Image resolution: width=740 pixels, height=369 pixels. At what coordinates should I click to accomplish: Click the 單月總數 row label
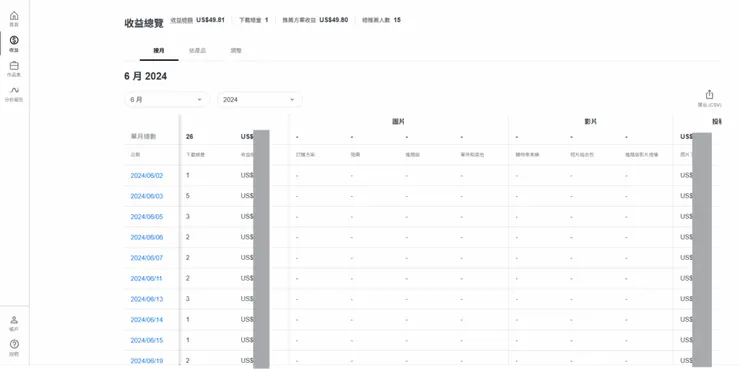click(x=143, y=136)
